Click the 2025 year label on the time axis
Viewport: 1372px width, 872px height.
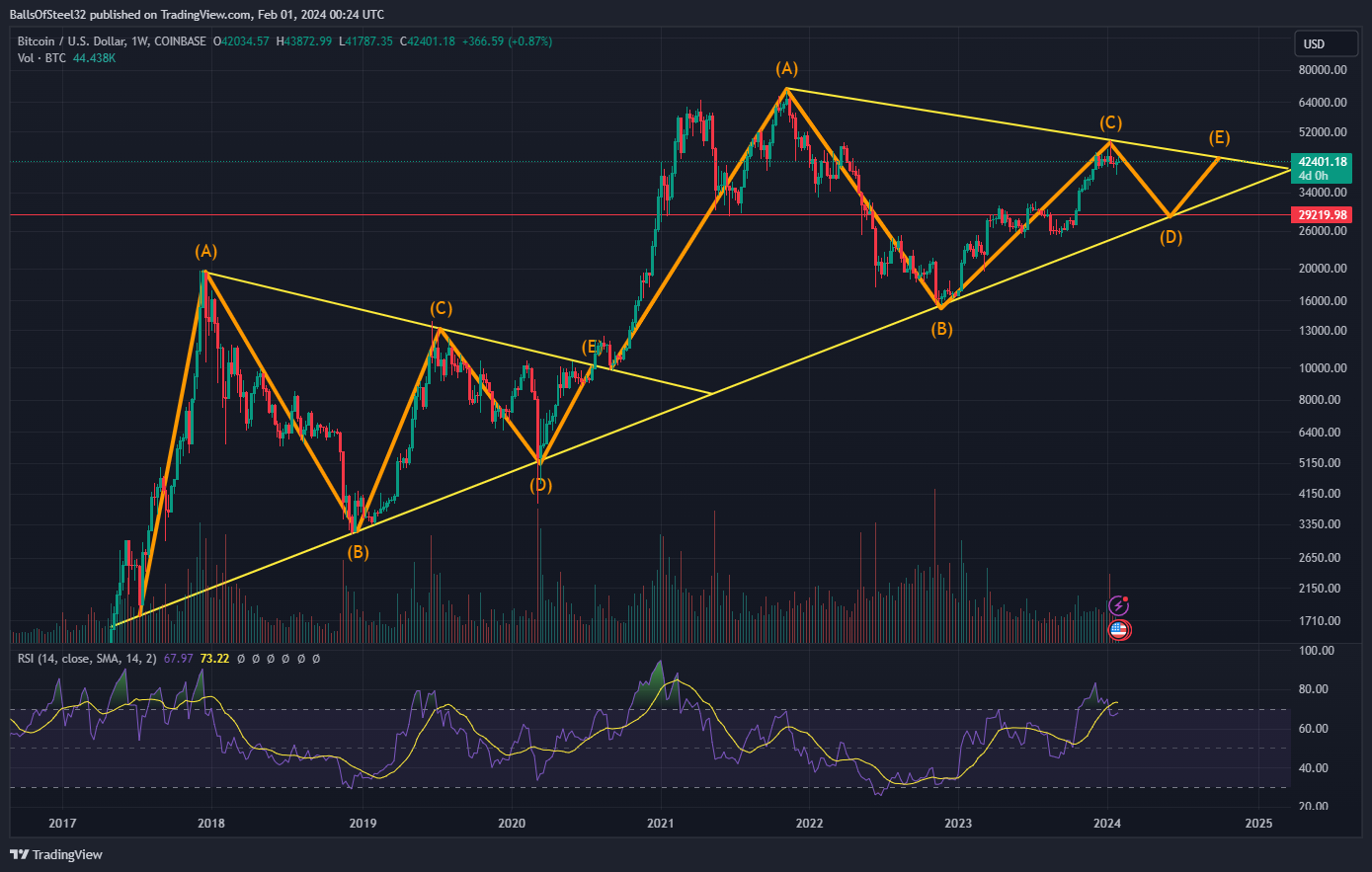tap(1258, 823)
